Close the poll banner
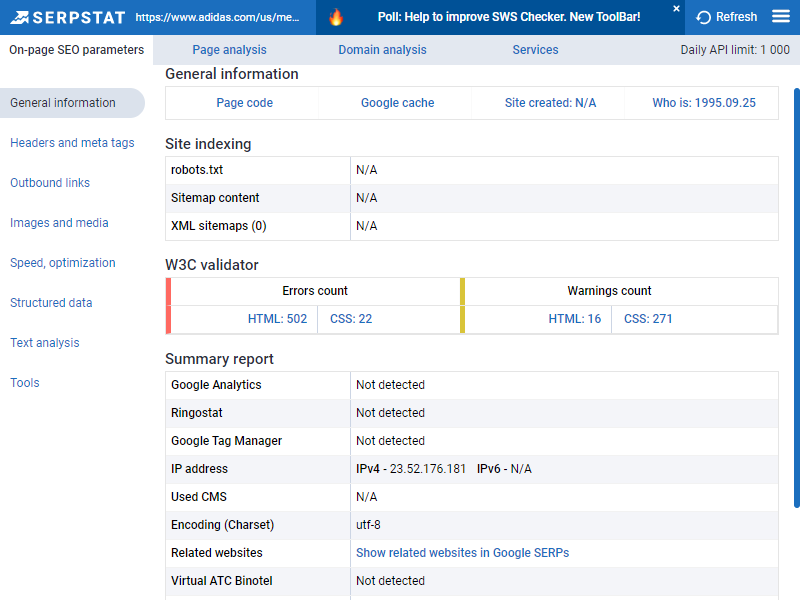 coord(676,9)
